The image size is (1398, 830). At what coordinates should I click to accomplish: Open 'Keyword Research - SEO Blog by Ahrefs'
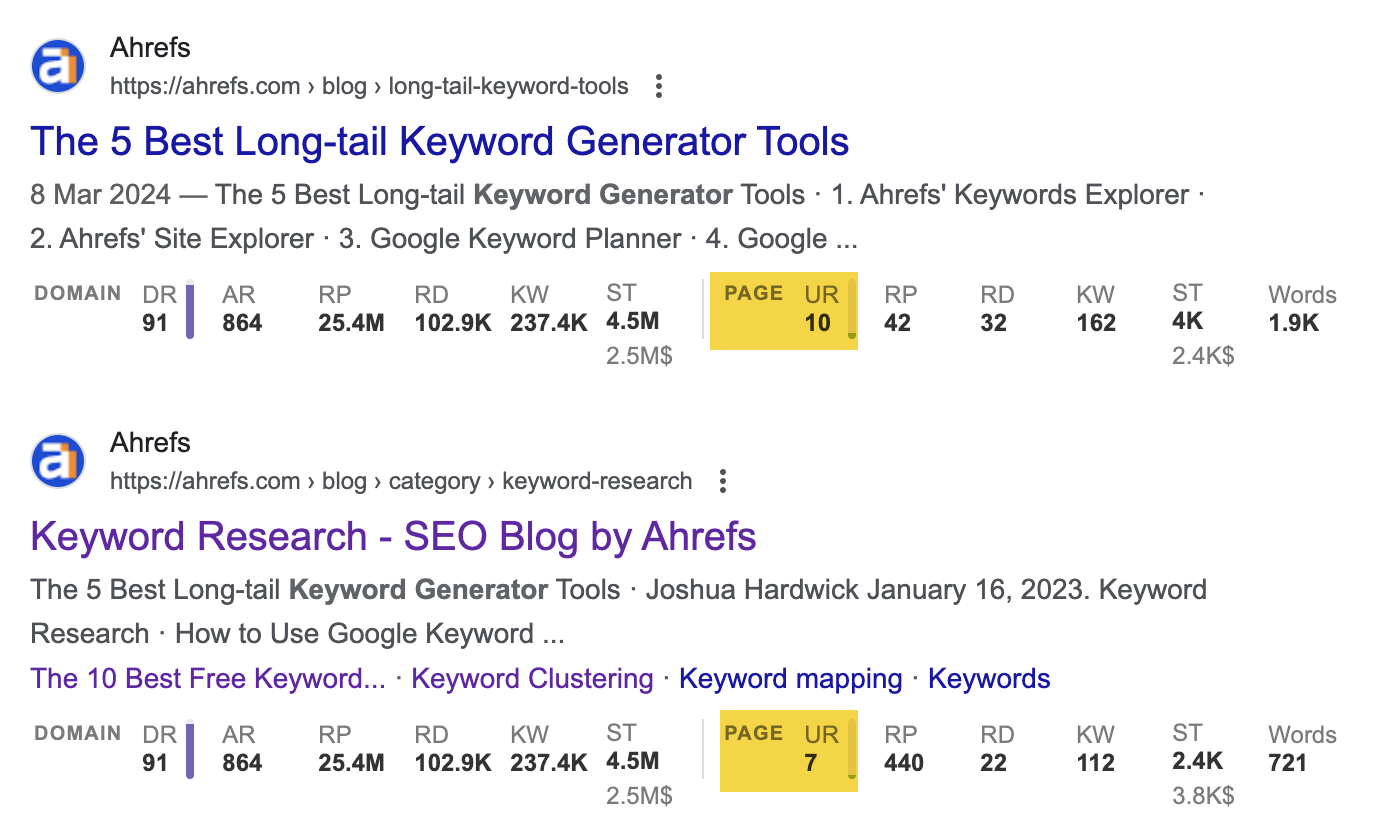tap(394, 536)
